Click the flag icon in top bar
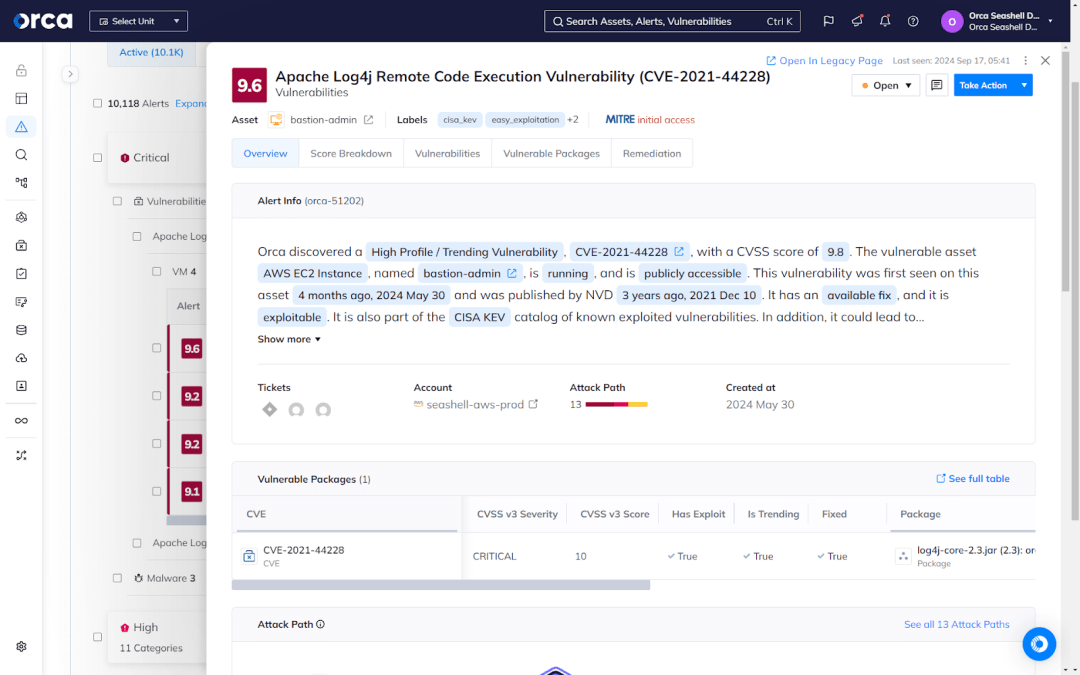Image resolution: width=1080 pixels, height=675 pixels. (829, 21)
